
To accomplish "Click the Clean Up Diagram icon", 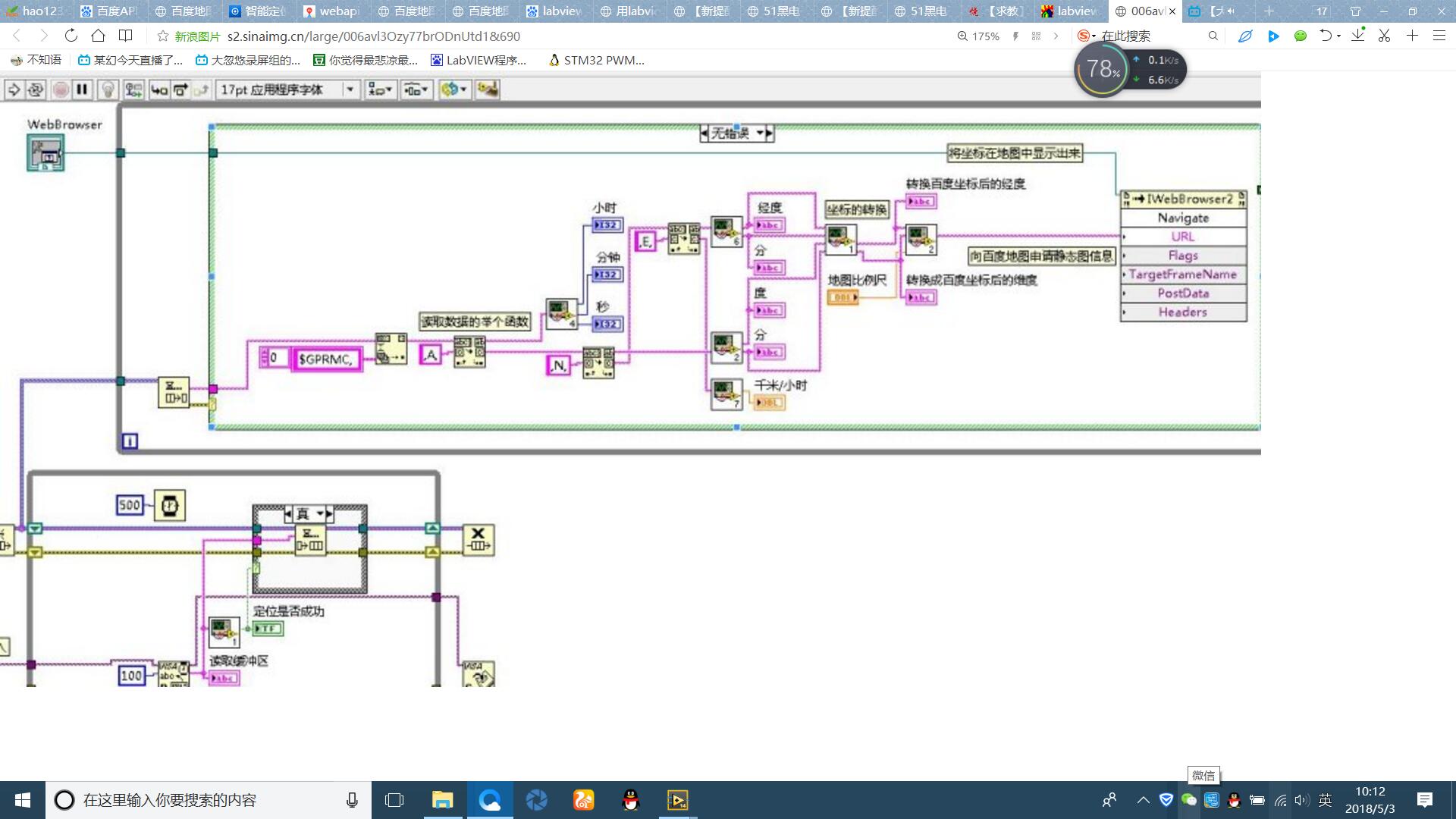I will point(488,89).
